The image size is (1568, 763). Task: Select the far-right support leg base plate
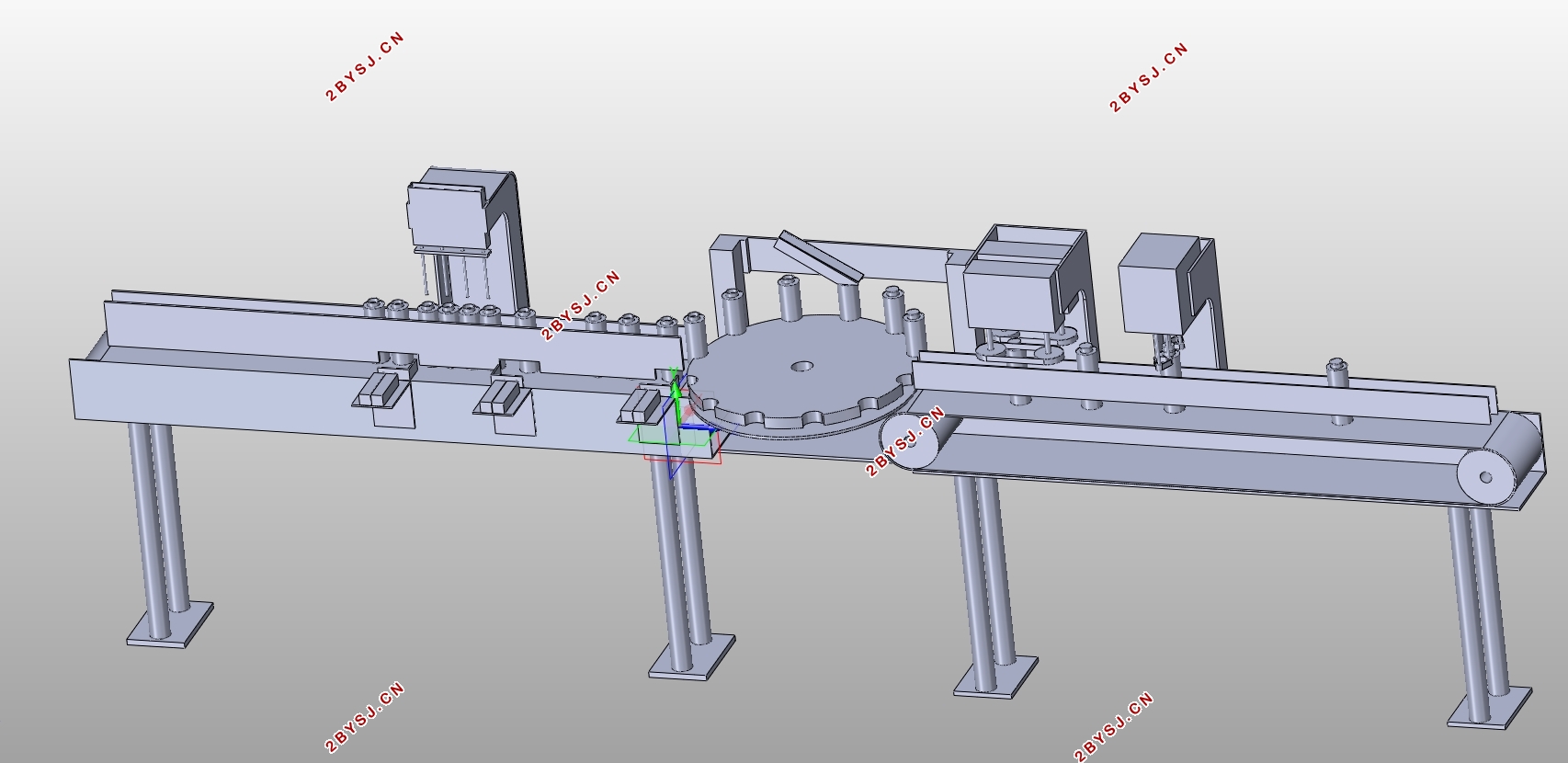1489,708
